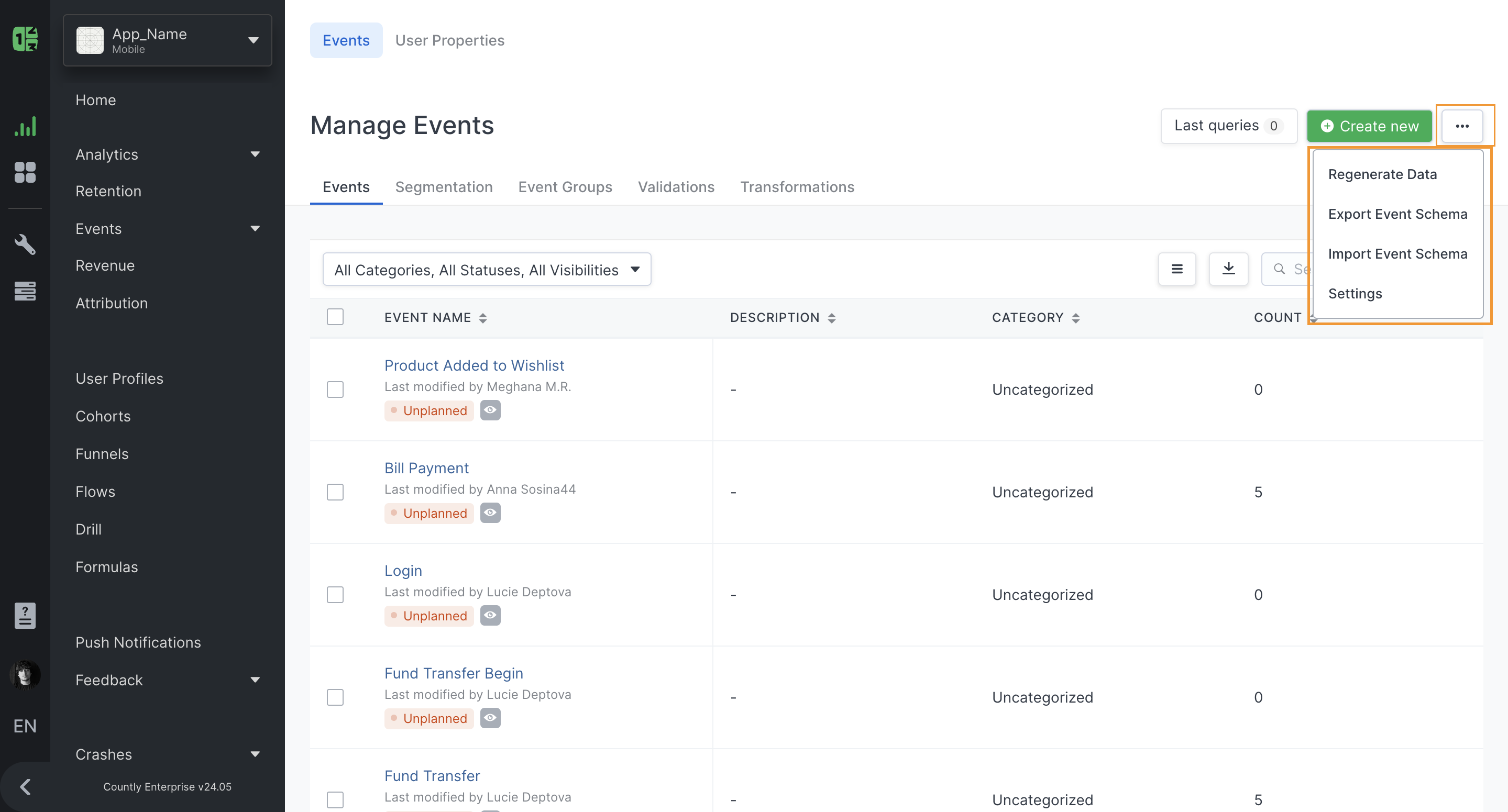Check the Login row checkbox

pos(335,594)
